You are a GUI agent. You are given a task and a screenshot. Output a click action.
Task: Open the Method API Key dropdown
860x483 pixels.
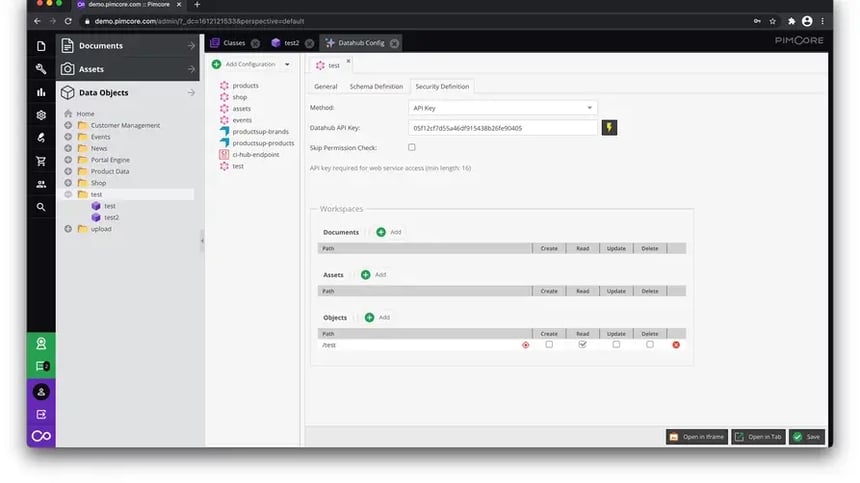[x=502, y=108]
